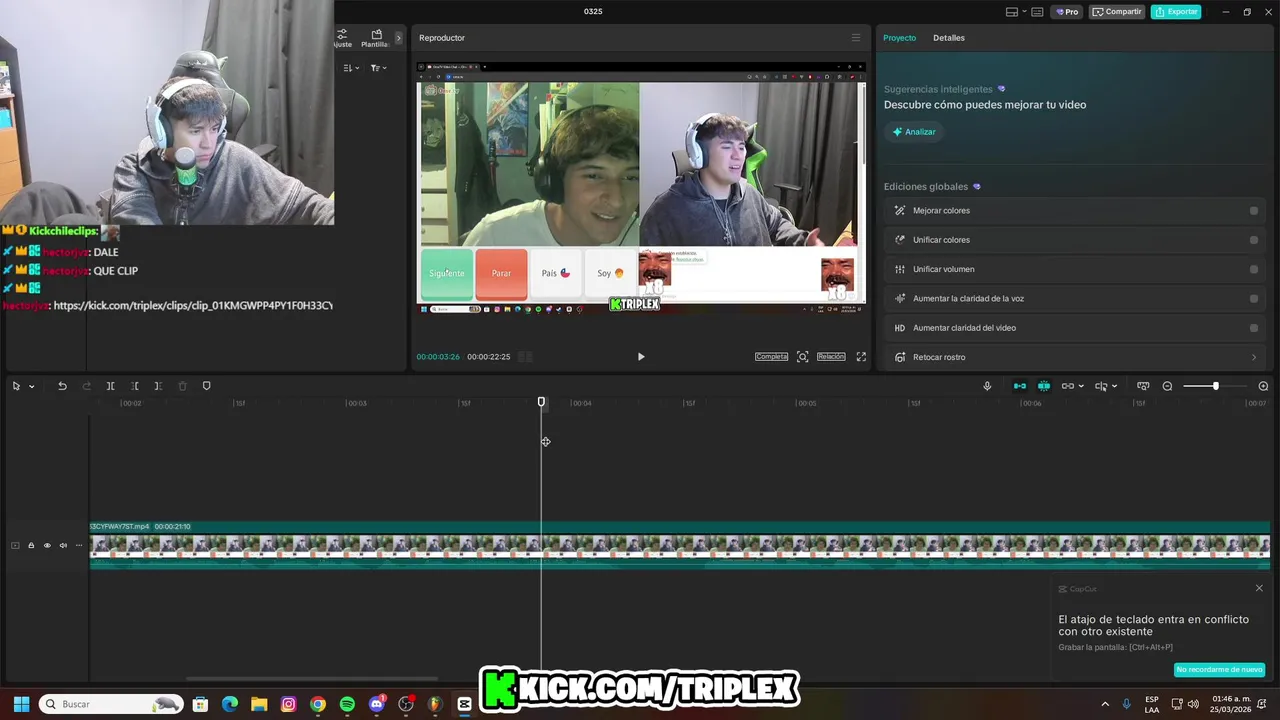This screenshot has width=1280, height=720.
Task: Undo the last edit in timeline toolbar
Action: tap(62, 386)
